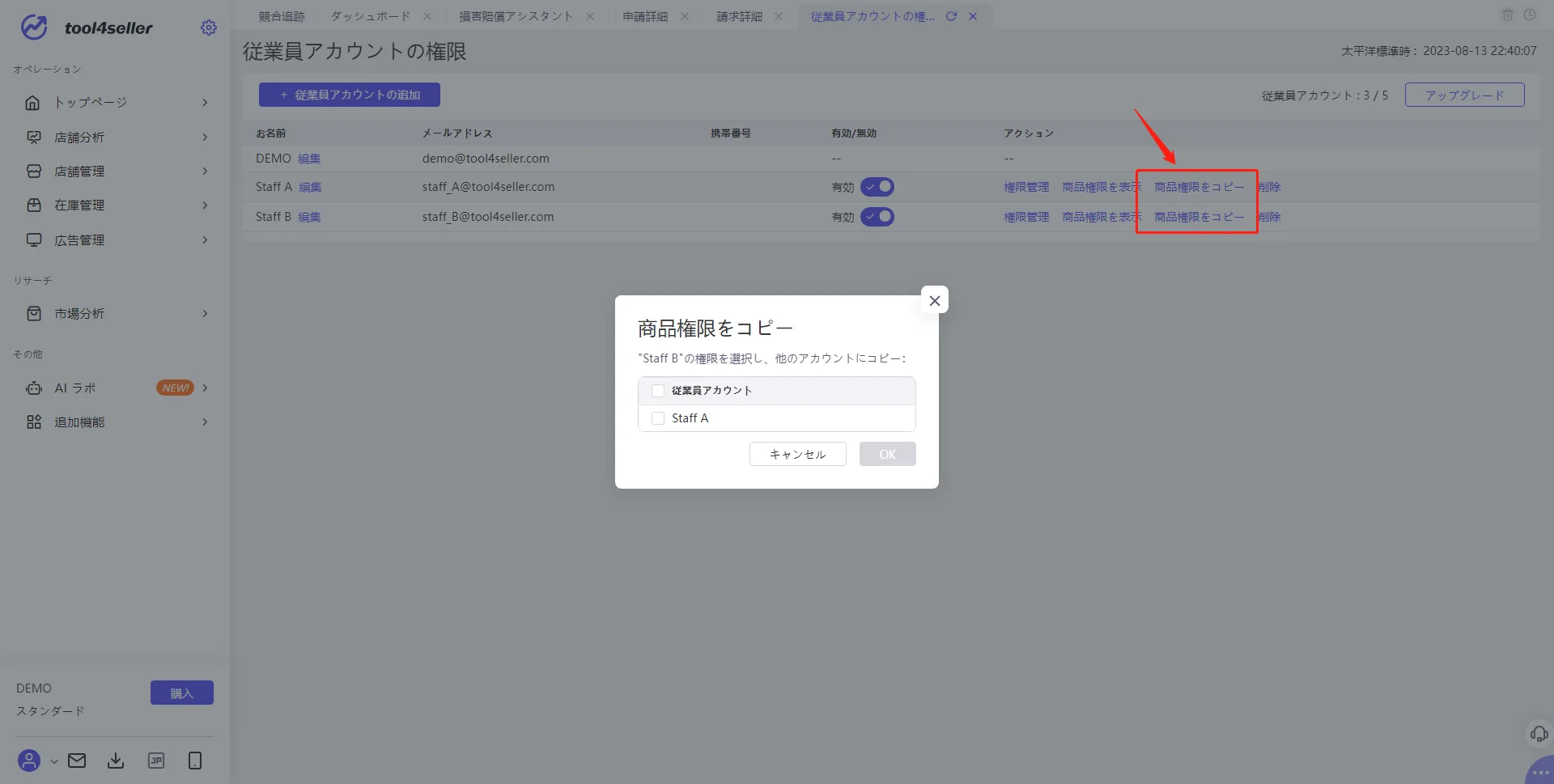The image size is (1554, 784).
Task: Refresh the 従業員アカウントの権限 tab
Action: 951,16
